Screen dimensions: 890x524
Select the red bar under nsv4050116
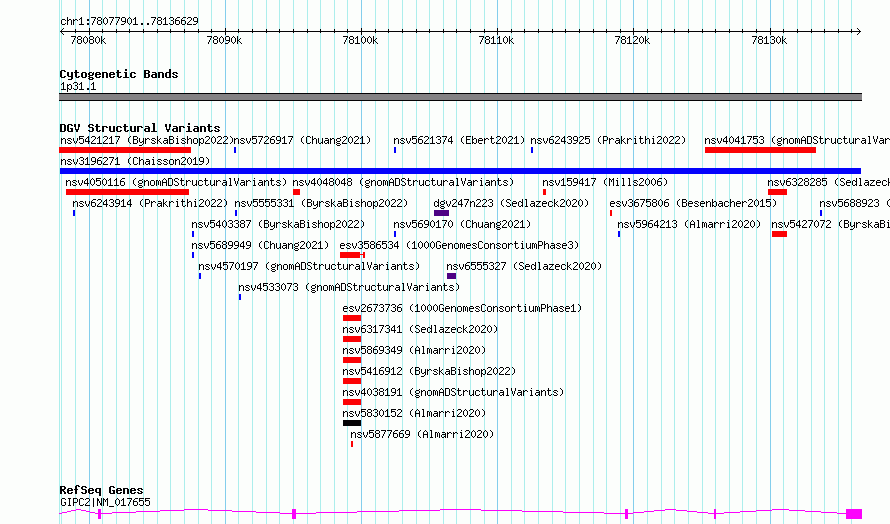click(x=127, y=192)
